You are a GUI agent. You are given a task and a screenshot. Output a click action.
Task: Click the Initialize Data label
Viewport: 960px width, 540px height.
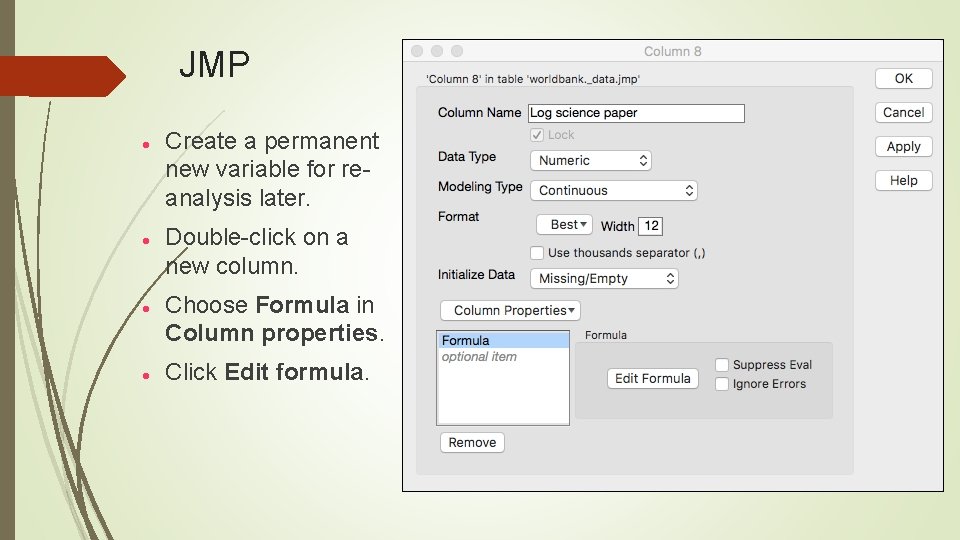[476, 275]
